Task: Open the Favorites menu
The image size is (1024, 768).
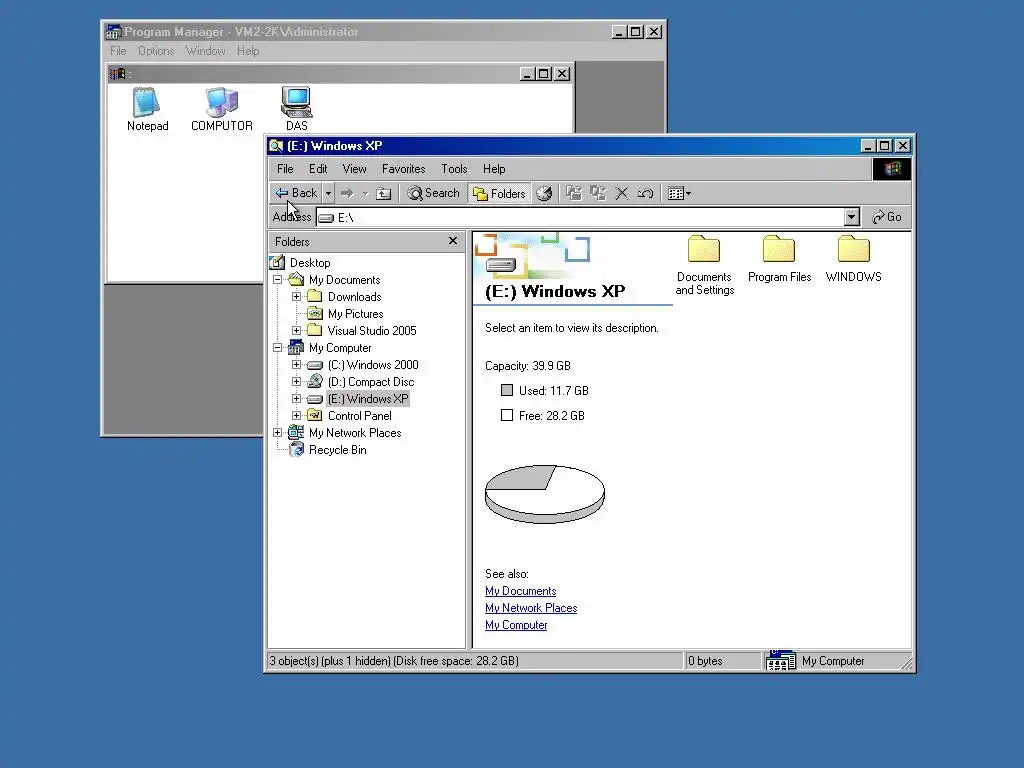Action: click(x=404, y=168)
